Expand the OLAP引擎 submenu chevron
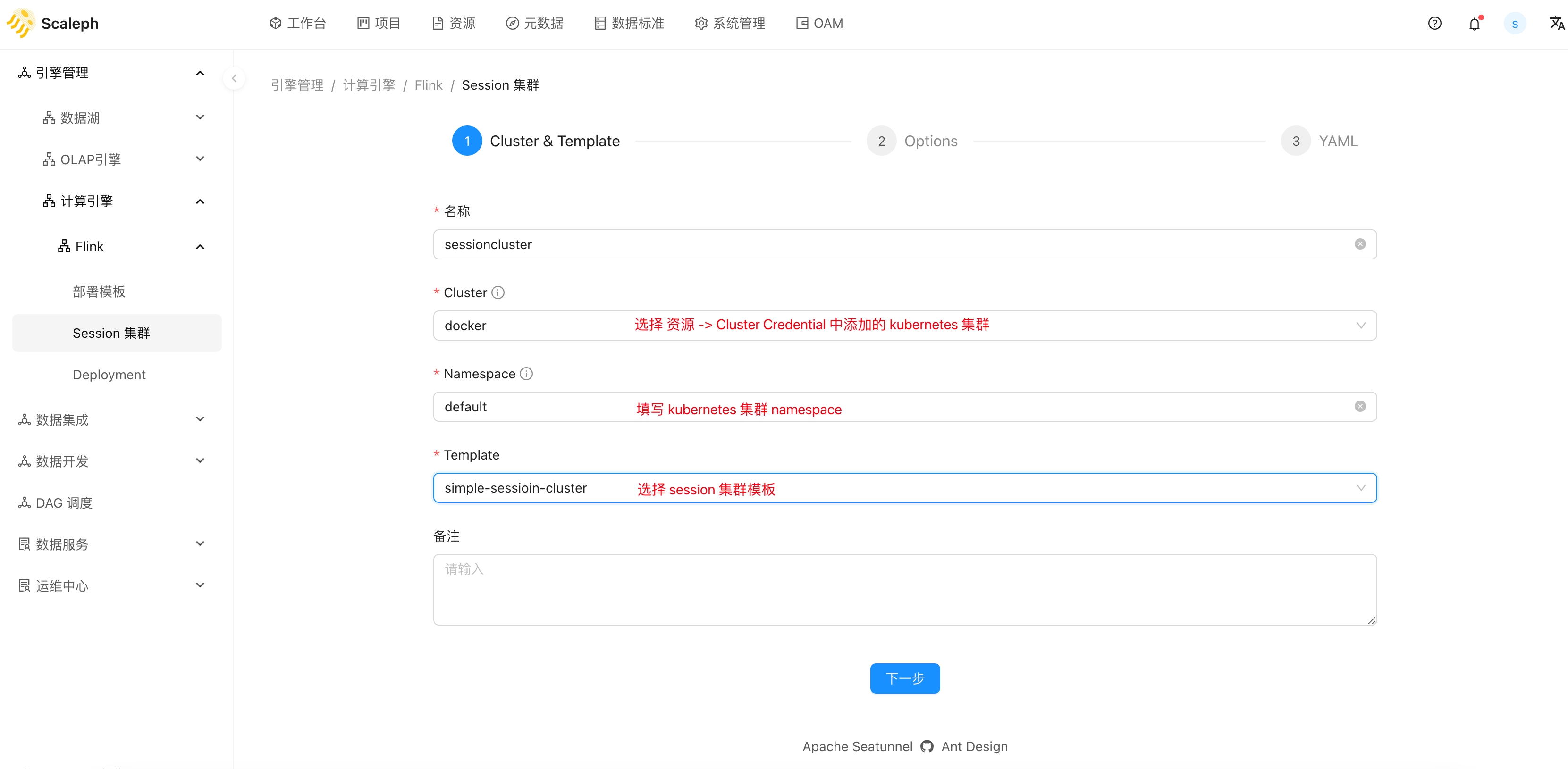The width and height of the screenshot is (1568, 769). [x=200, y=159]
